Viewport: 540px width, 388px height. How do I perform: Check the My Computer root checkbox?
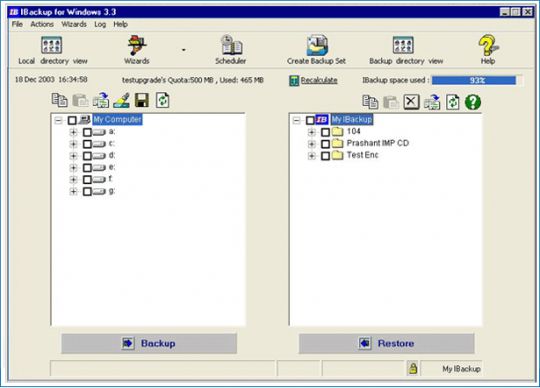coord(72,120)
